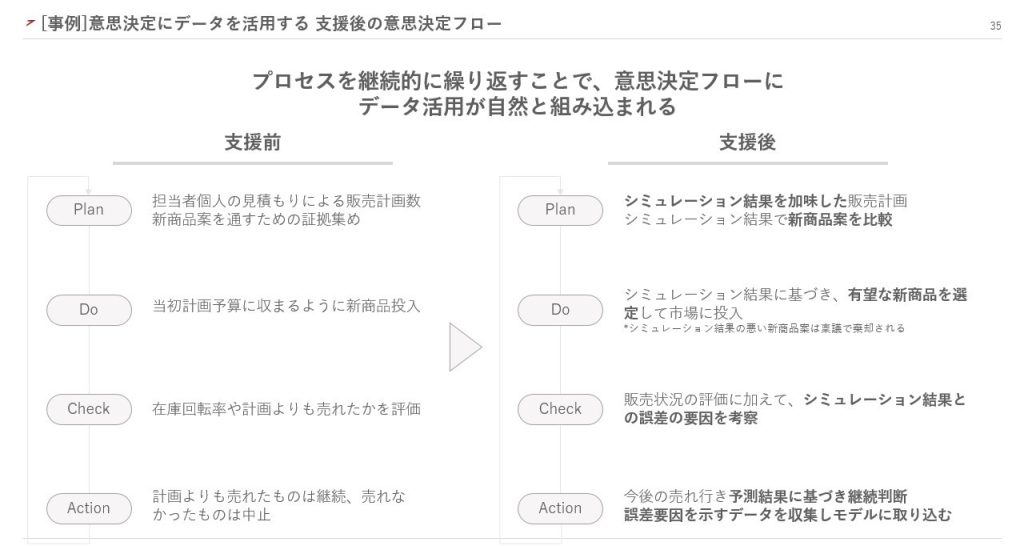Select the Action pill in the 支援前 column
Viewport: 1024px width, 546px height.
89,508
